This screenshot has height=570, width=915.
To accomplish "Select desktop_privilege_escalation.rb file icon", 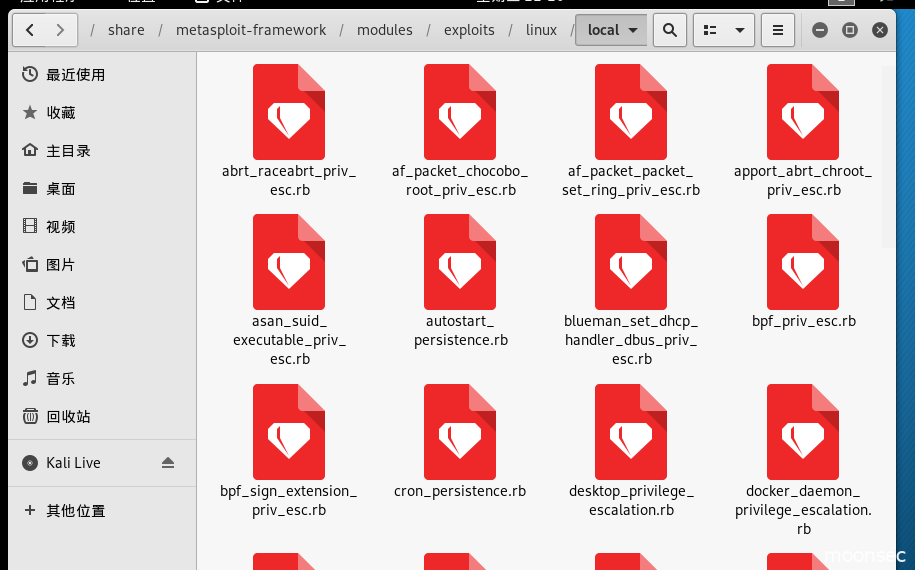I will pyautogui.click(x=631, y=432).
